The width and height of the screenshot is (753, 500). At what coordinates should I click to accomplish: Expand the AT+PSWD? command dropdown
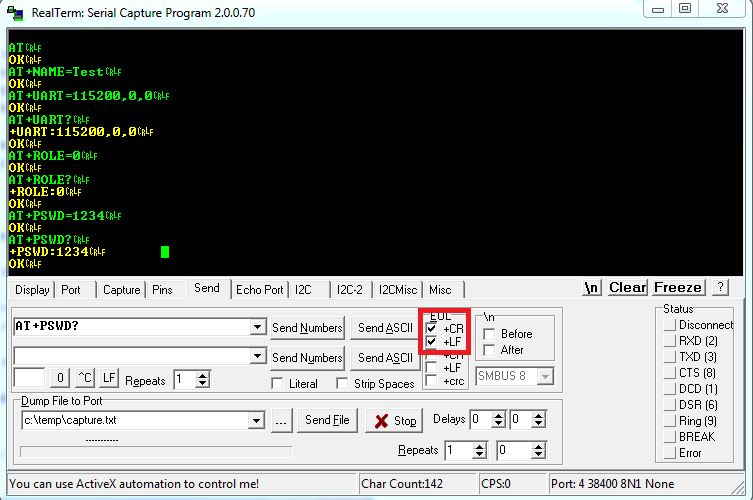pyautogui.click(x=257, y=327)
